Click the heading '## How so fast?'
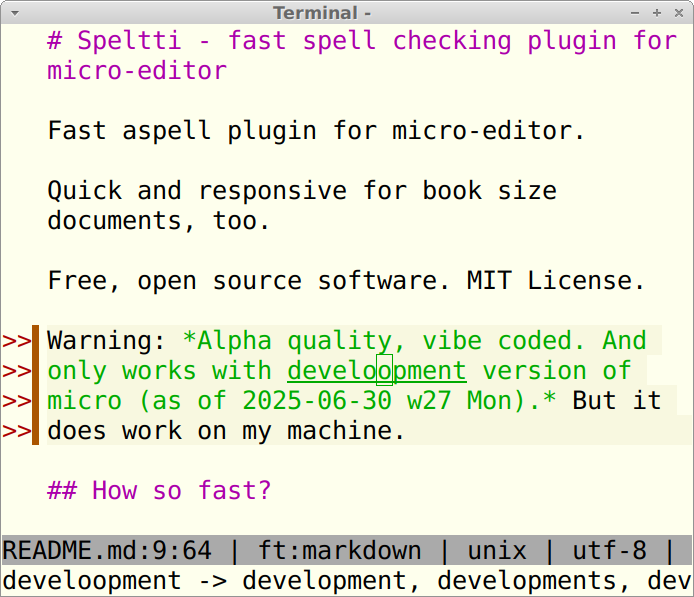The image size is (694, 597). click(x=159, y=490)
